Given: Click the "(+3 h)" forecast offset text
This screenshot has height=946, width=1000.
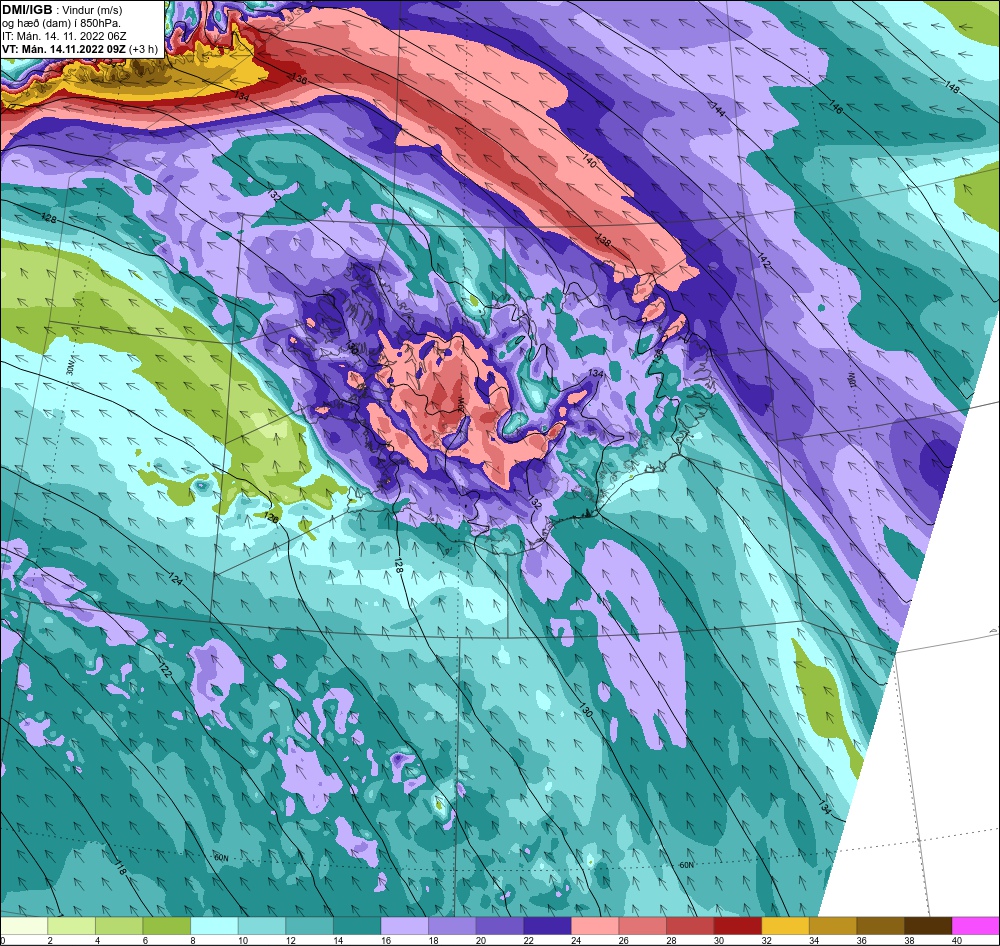Looking at the screenshot, I should point(143,49).
